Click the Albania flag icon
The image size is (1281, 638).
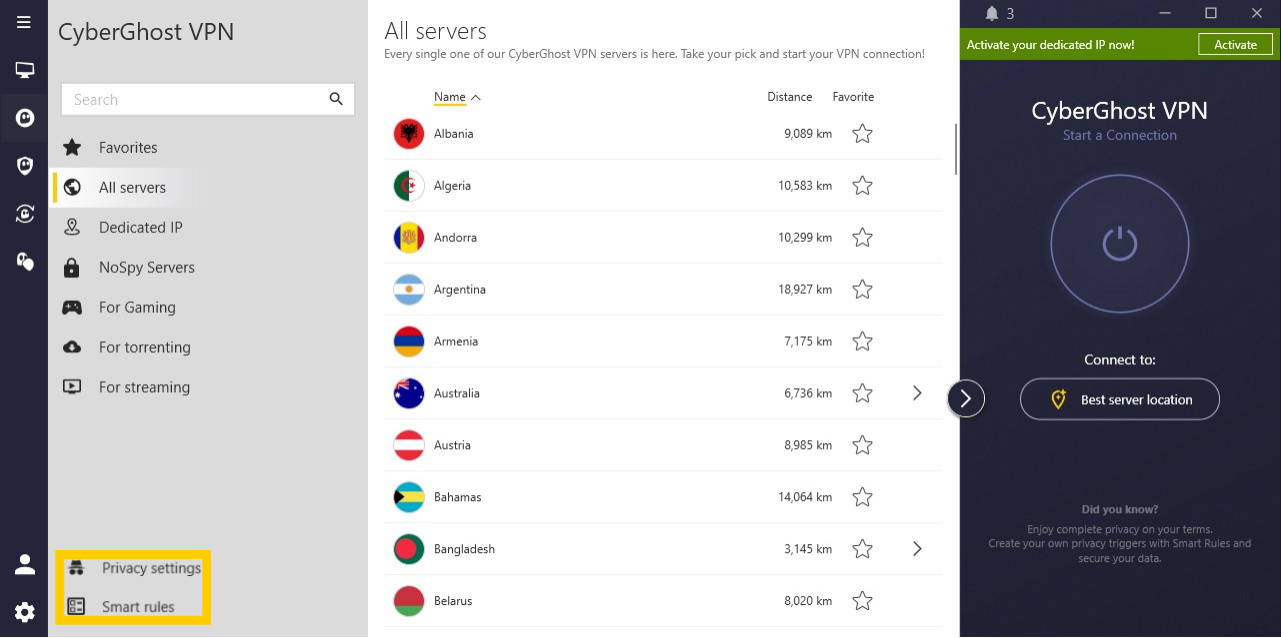[x=409, y=133]
